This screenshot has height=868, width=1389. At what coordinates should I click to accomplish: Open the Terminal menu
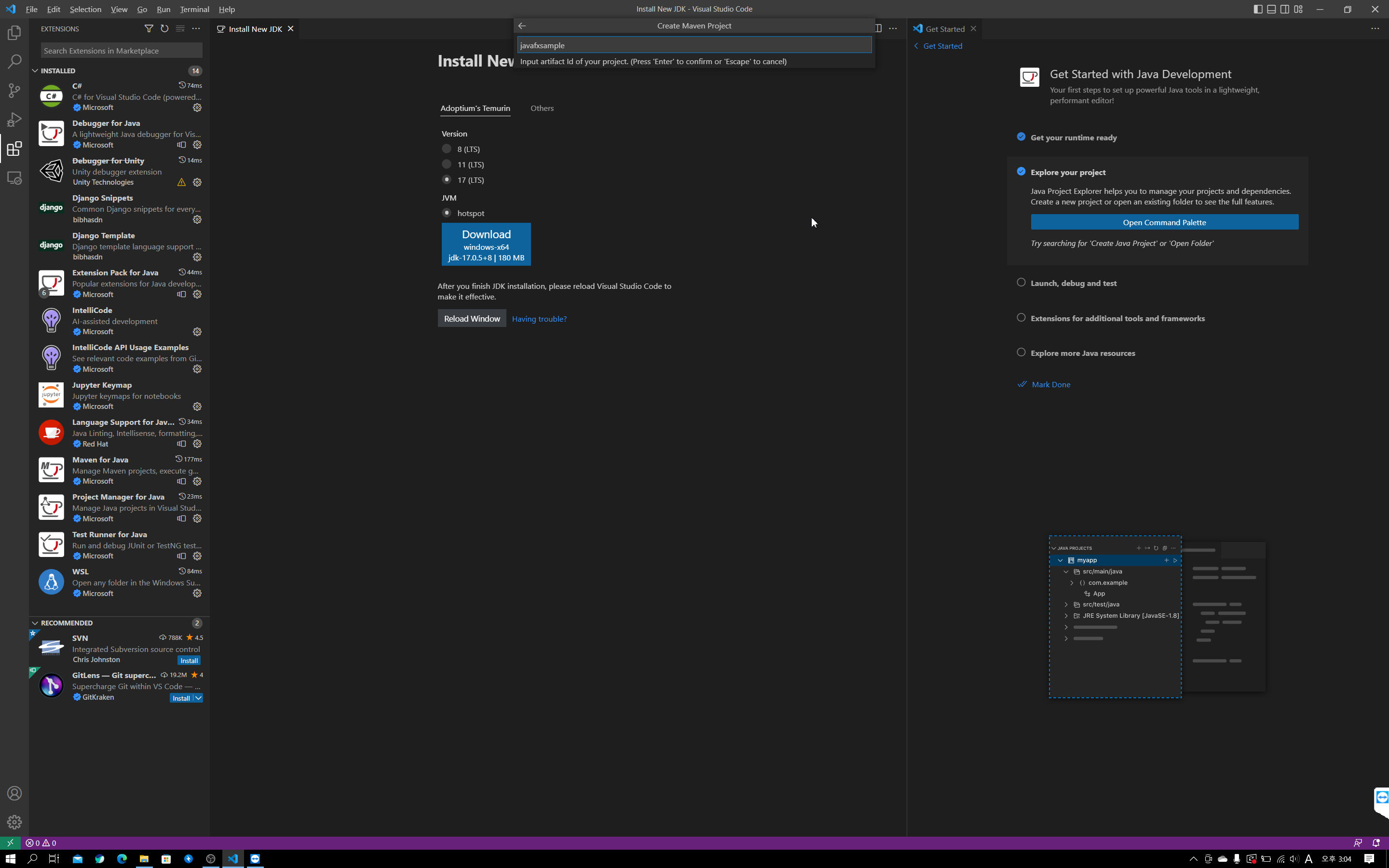coord(194,9)
